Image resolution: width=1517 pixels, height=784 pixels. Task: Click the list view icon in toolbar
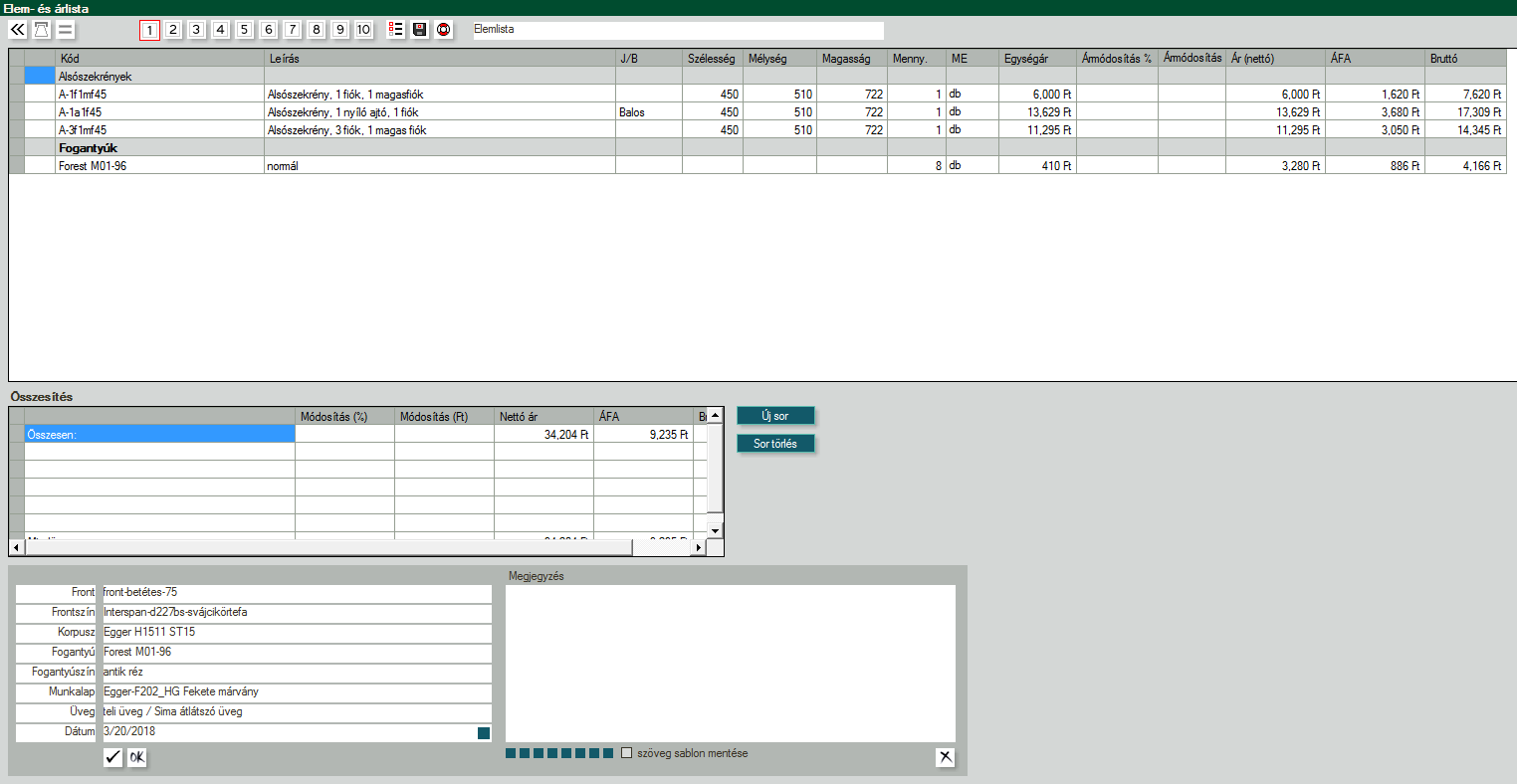click(x=395, y=30)
